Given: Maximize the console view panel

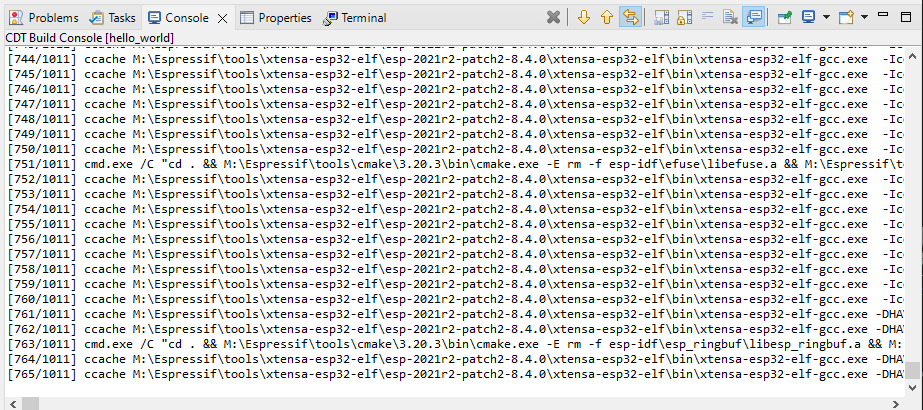Looking at the screenshot, I should click(906, 17).
